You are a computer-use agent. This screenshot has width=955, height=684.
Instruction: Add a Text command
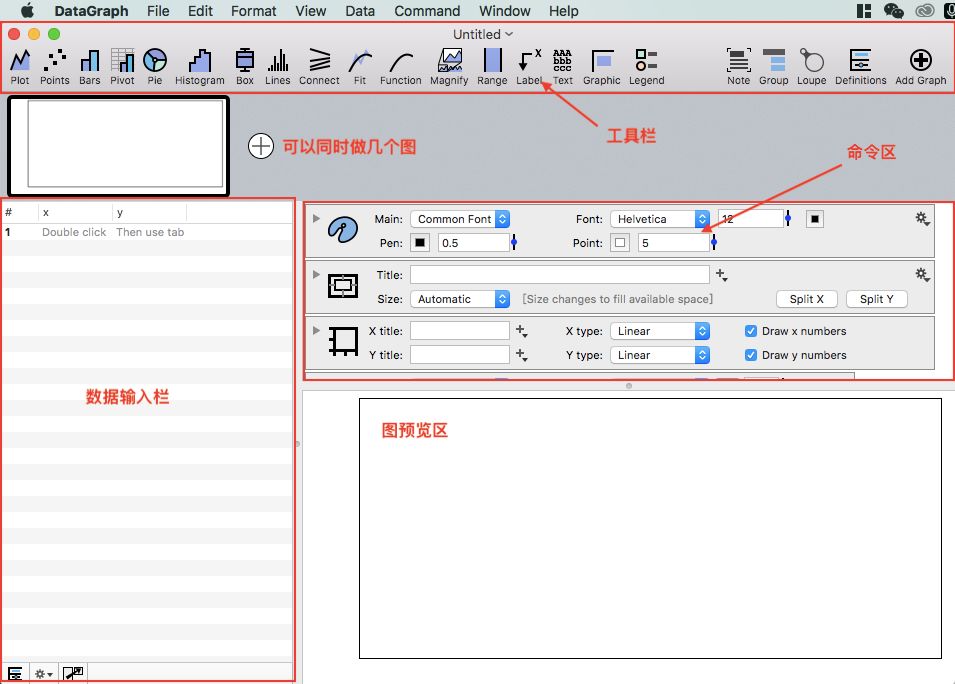click(x=563, y=66)
